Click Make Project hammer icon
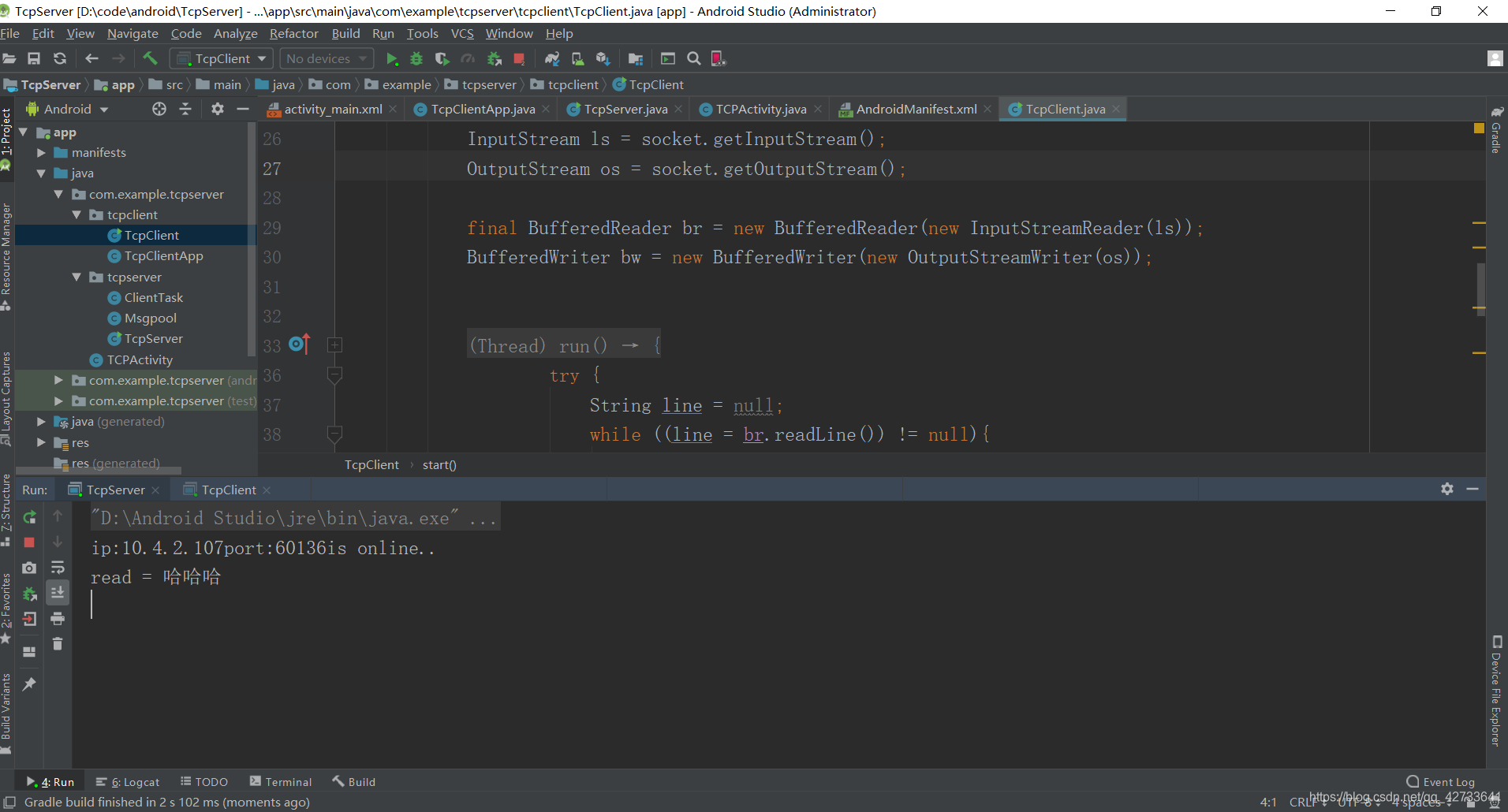 click(x=150, y=58)
